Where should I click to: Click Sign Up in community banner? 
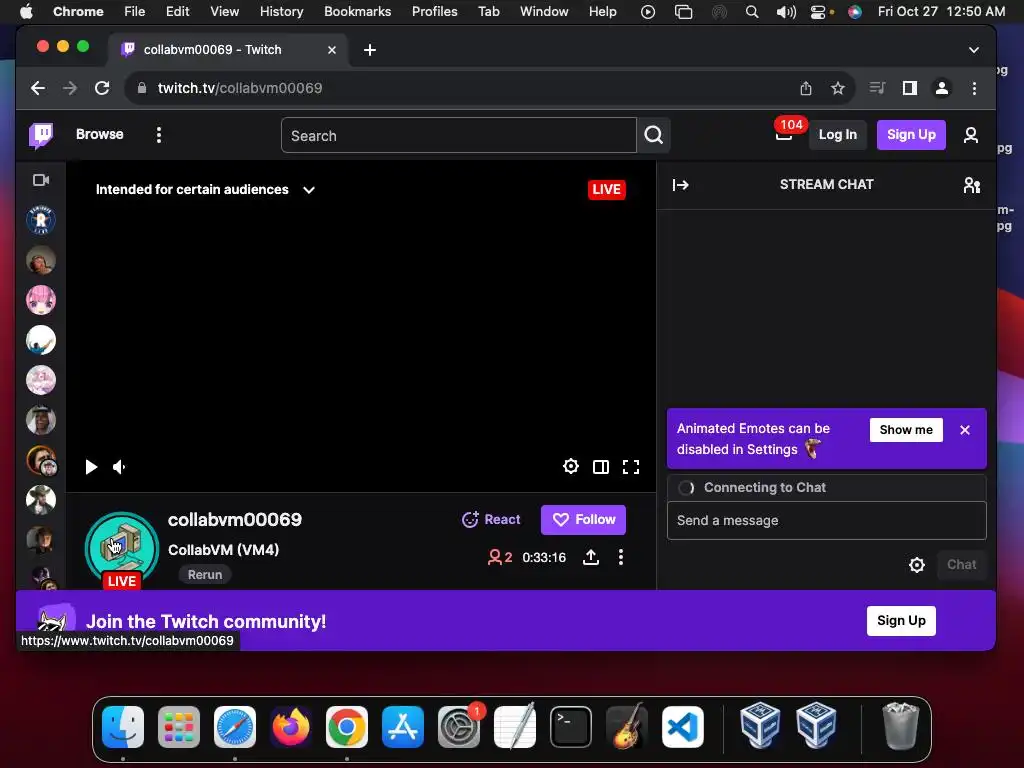[901, 620]
